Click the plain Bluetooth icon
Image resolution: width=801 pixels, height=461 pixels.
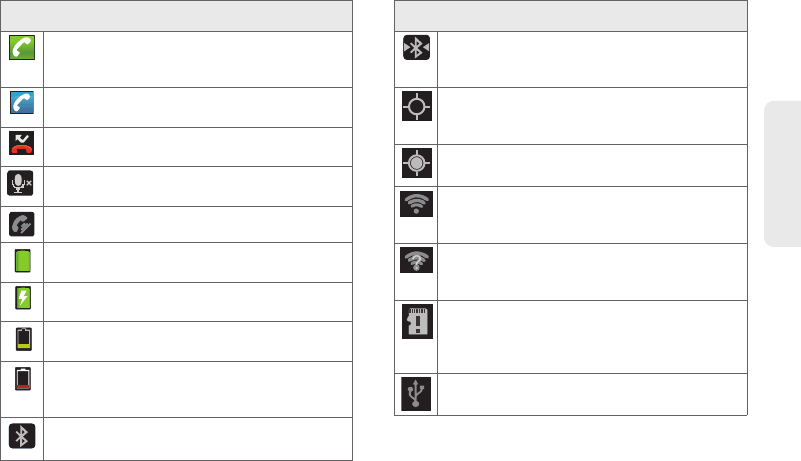coord(22,438)
